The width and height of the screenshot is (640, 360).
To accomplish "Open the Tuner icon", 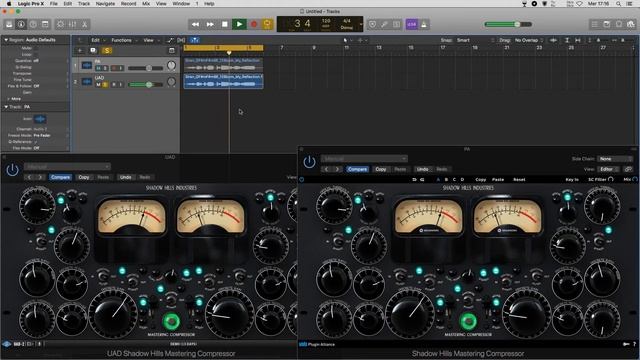I will [384, 24].
